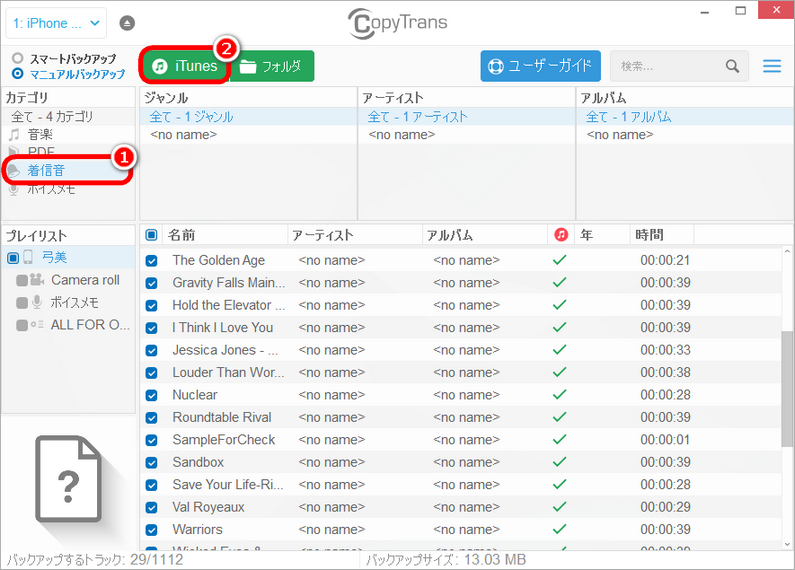Uncheck Save Your Life track

[x=151, y=485]
